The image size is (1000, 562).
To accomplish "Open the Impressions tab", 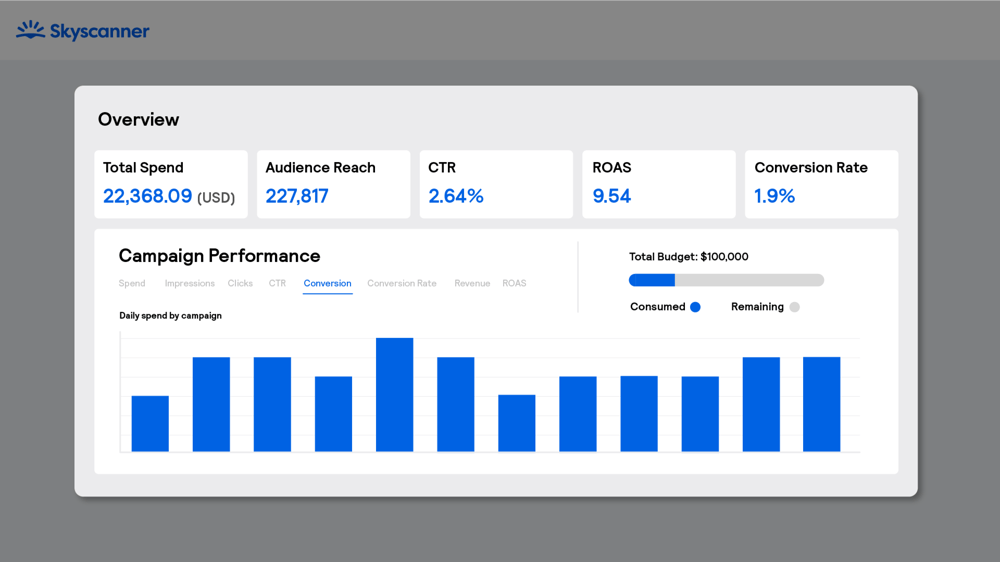I will 189,284.
